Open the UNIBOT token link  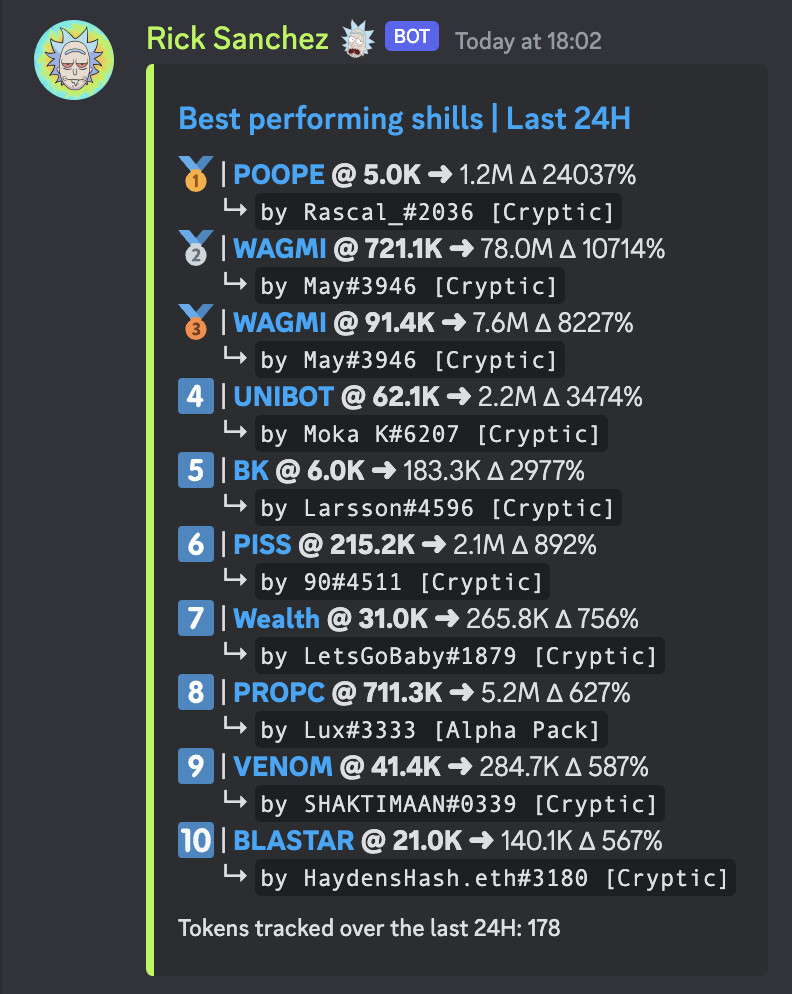point(283,397)
